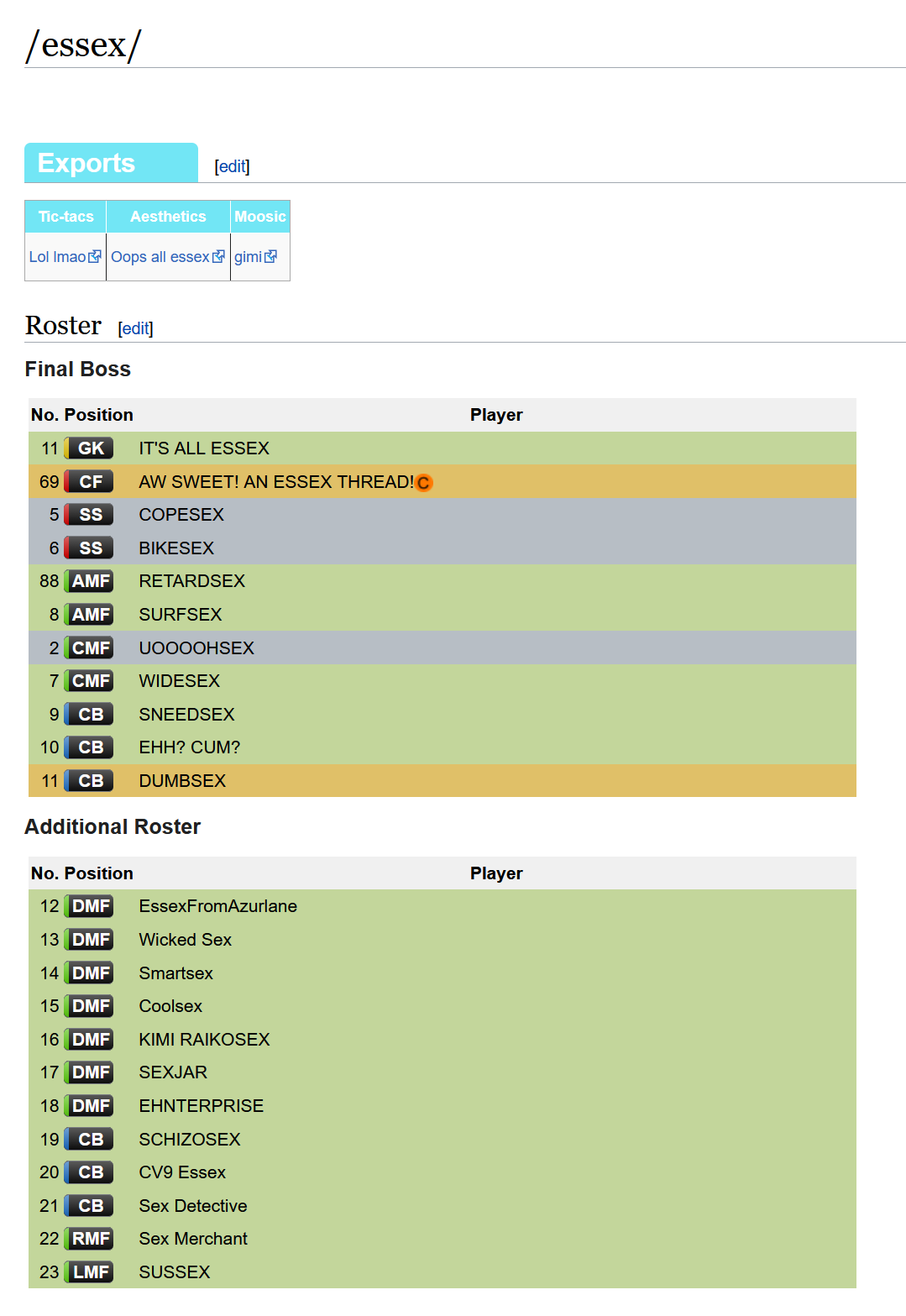Image resolution: width=906 pixels, height=1316 pixels.
Task: Click the DMF badge next to EssexFromAzurlane
Action: click(88, 906)
